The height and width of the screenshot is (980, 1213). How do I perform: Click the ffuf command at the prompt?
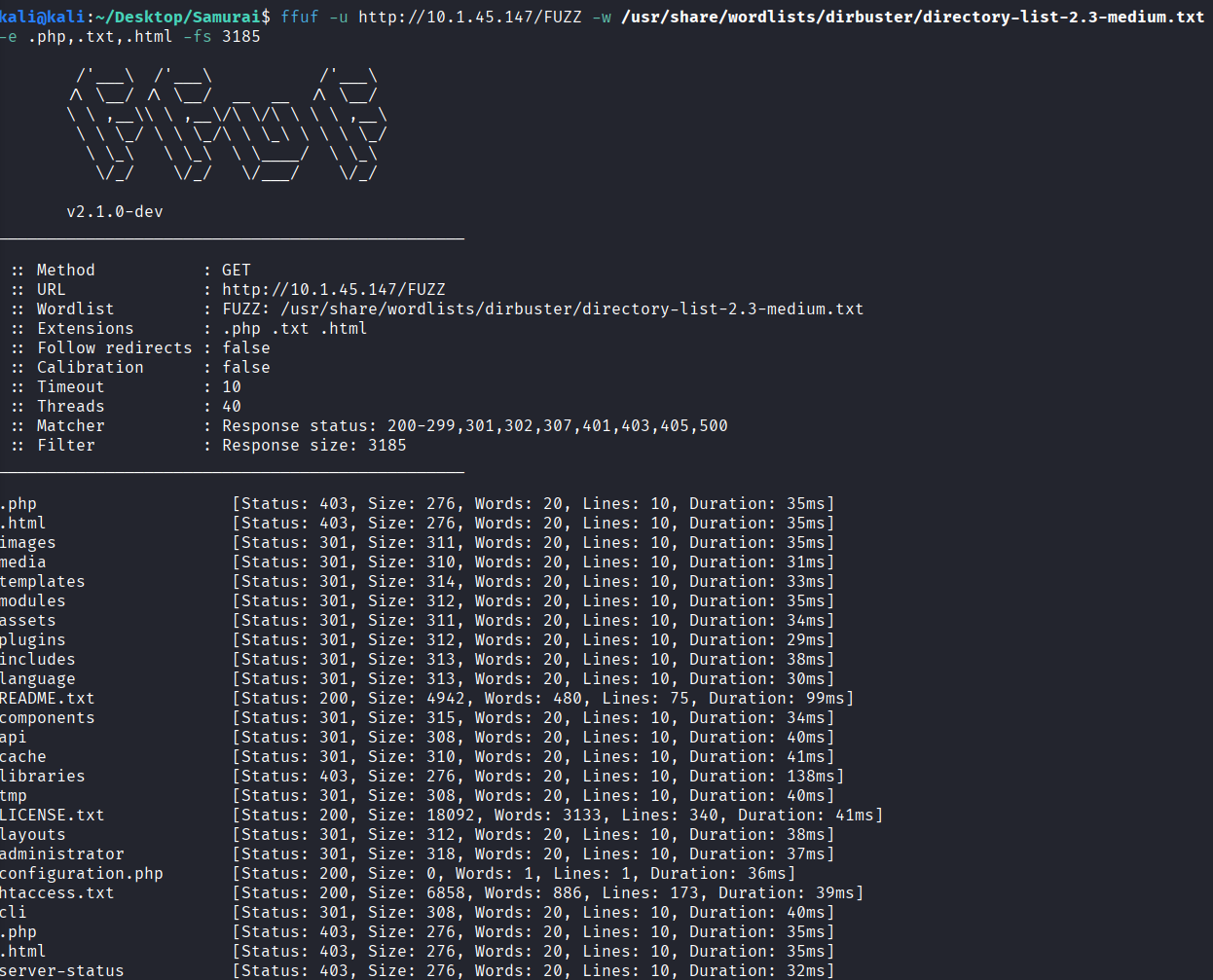pos(299,17)
